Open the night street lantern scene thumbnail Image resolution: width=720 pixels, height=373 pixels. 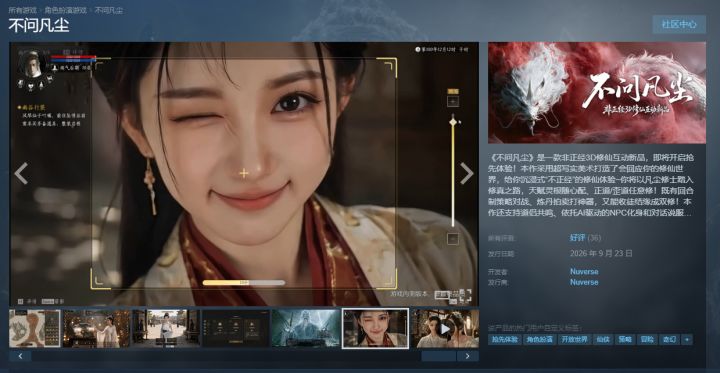coord(97,328)
